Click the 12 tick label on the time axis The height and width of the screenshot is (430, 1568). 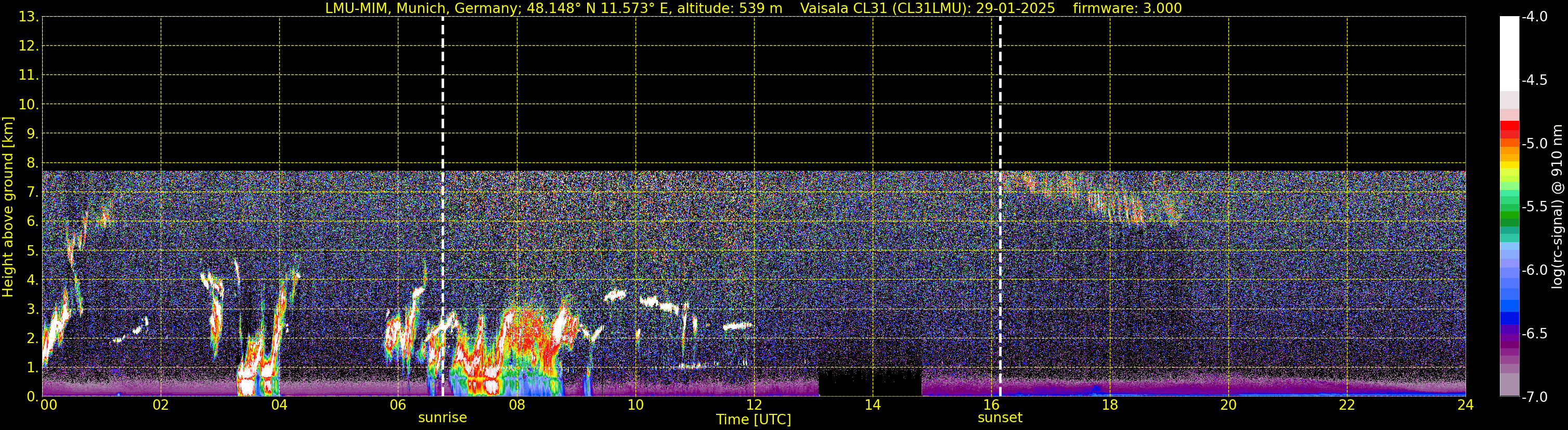754,405
